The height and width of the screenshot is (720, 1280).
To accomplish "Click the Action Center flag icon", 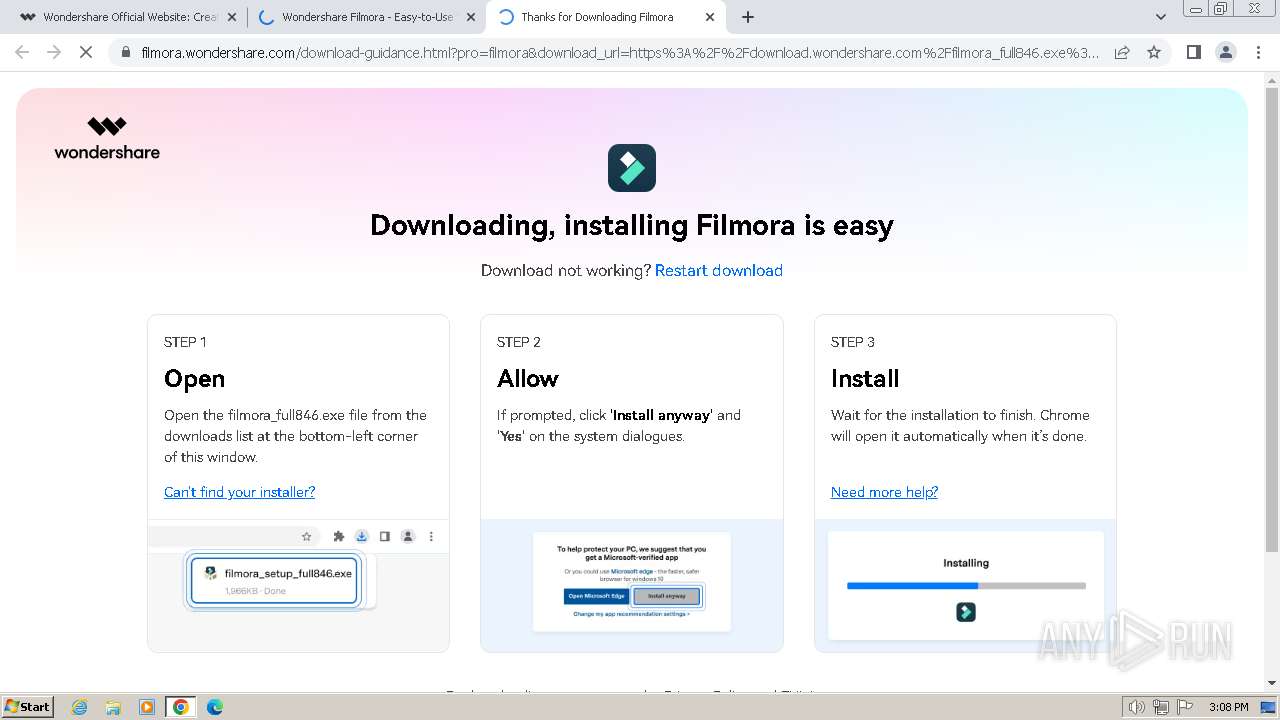I will 1185,707.
